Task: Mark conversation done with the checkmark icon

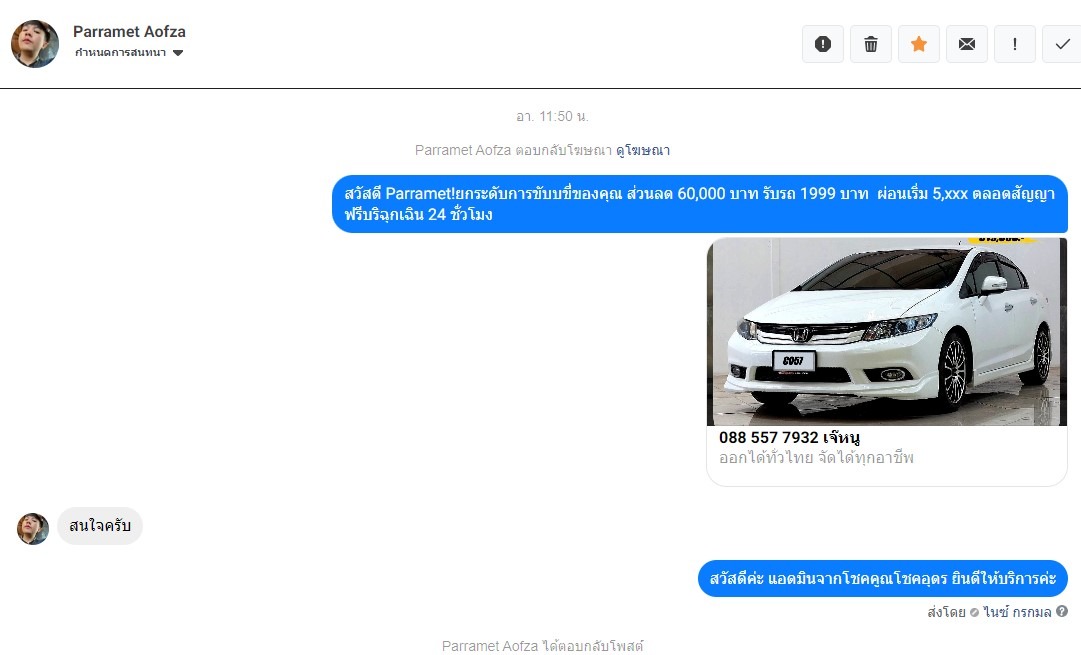Action: [x=1062, y=44]
